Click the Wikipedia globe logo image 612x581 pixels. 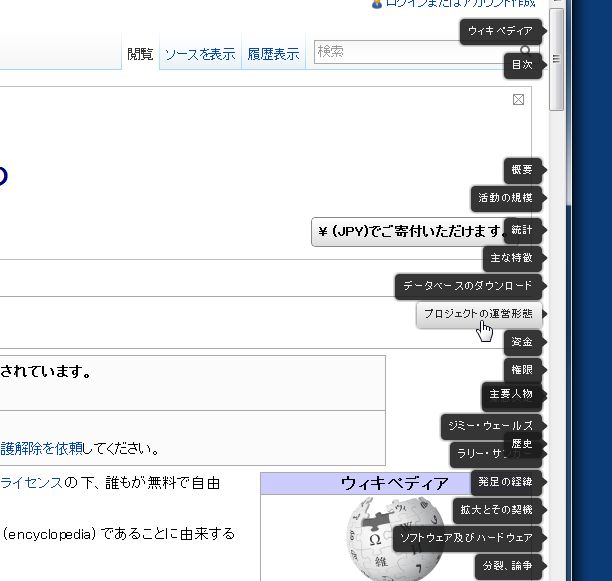tap(394, 539)
